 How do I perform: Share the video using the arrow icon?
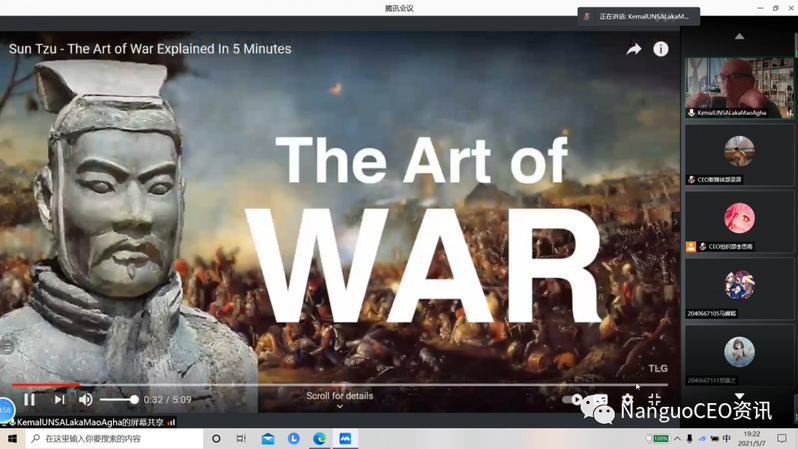tap(634, 49)
